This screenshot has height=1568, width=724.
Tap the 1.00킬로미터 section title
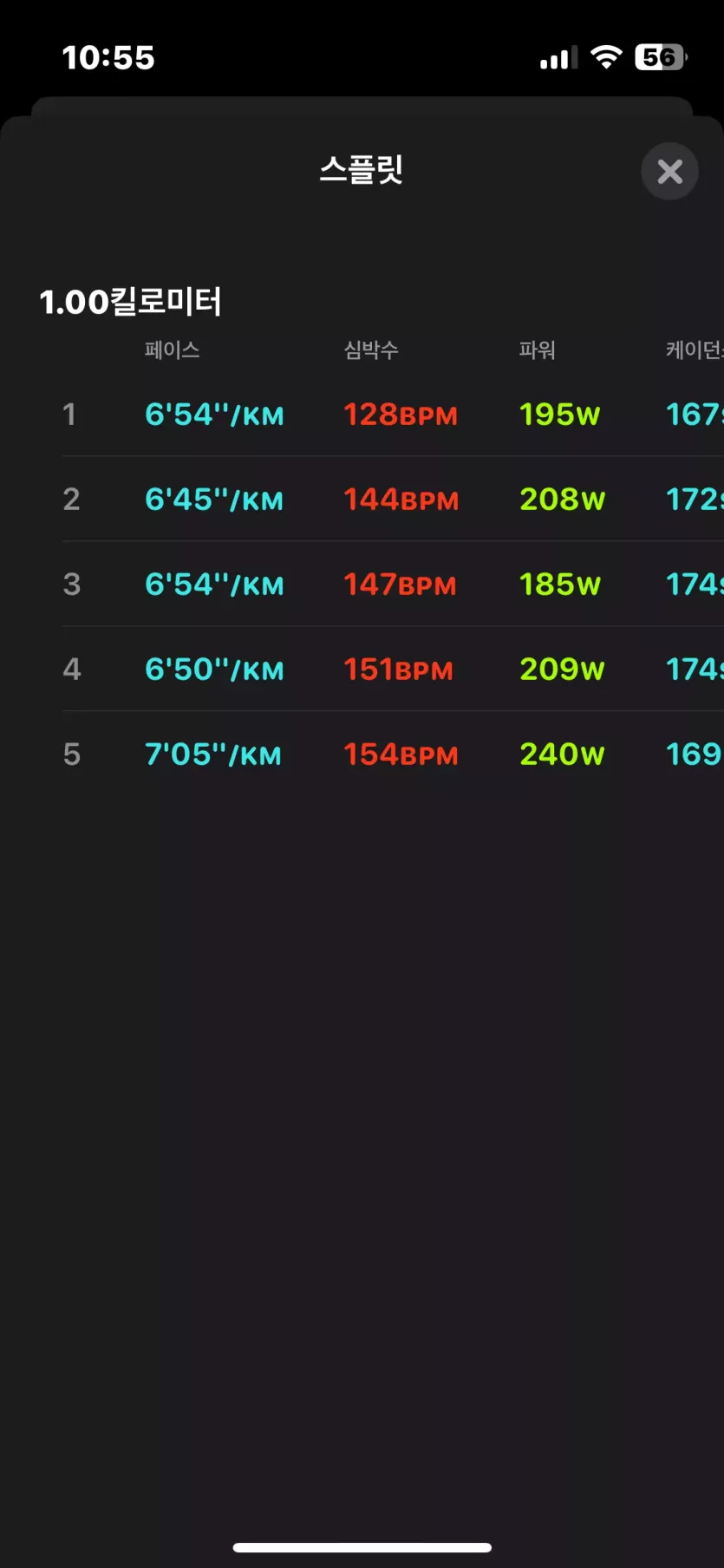point(130,302)
